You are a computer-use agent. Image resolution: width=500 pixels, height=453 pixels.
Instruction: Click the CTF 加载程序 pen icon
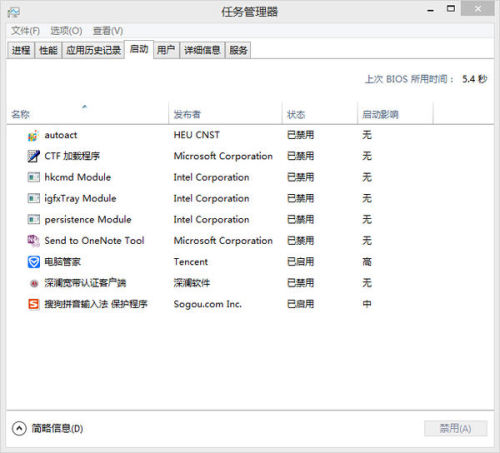[33, 156]
